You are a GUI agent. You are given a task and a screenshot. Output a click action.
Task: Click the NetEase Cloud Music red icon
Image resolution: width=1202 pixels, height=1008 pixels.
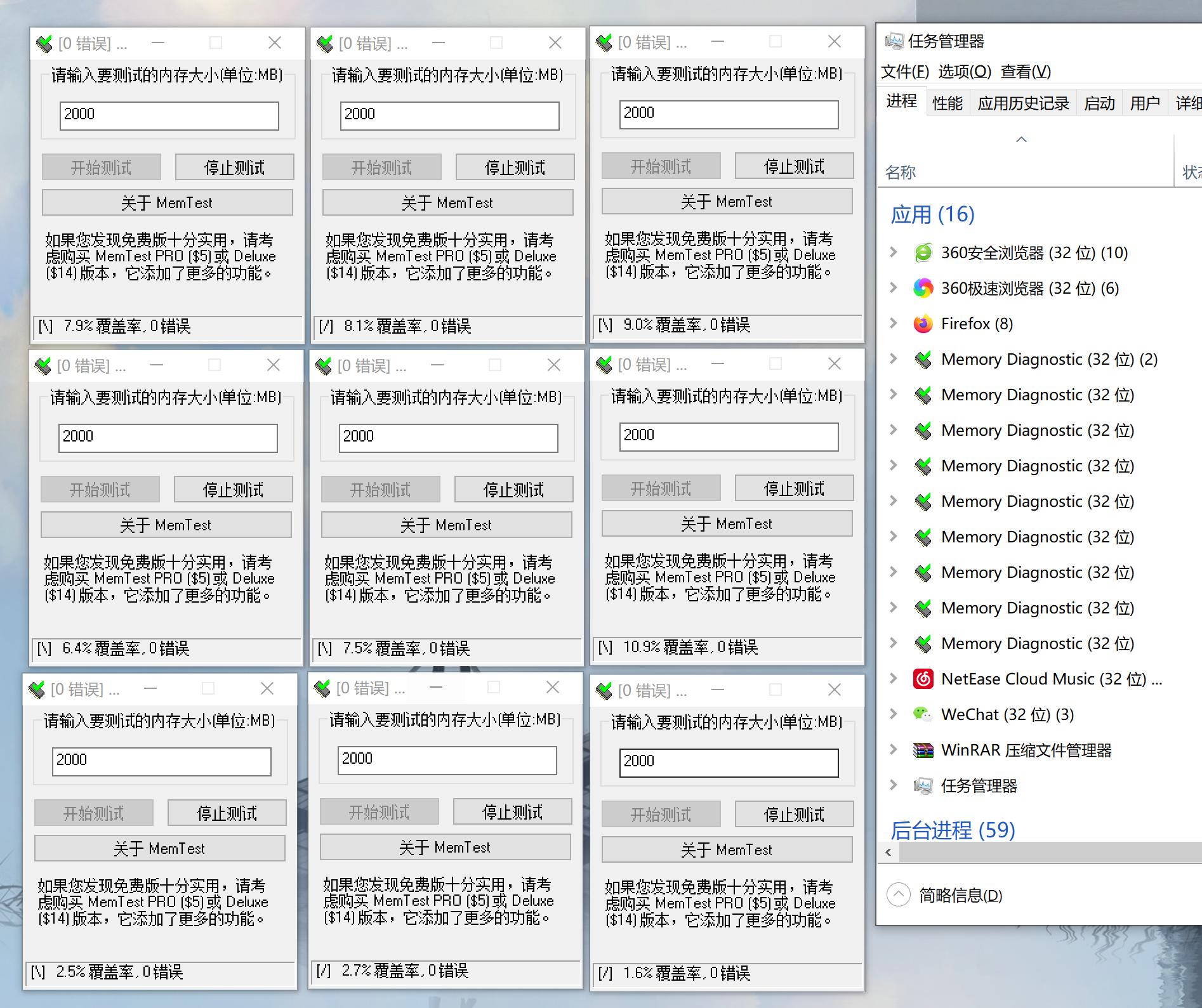click(923, 679)
